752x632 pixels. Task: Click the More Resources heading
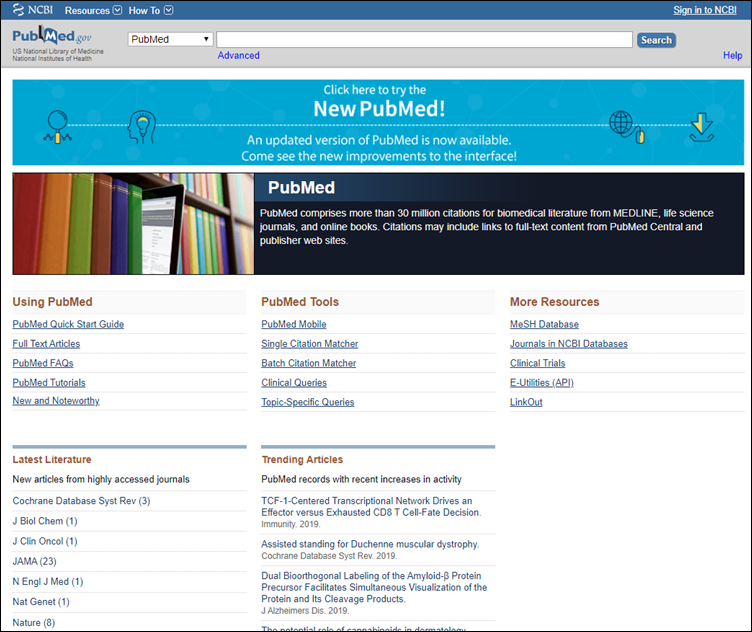point(554,302)
